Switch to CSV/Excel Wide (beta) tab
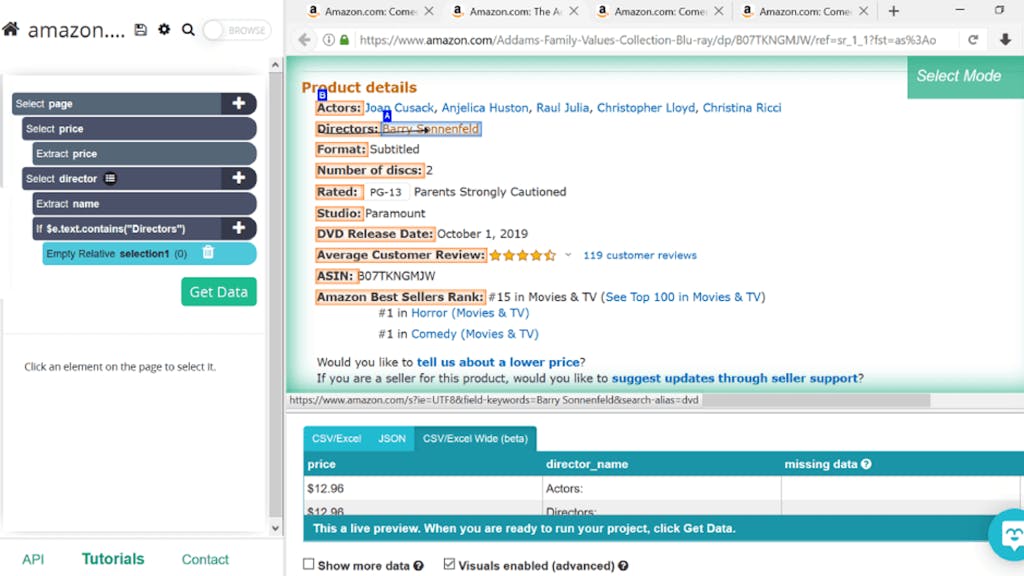Viewport: 1024px width, 576px height. click(x=475, y=438)
